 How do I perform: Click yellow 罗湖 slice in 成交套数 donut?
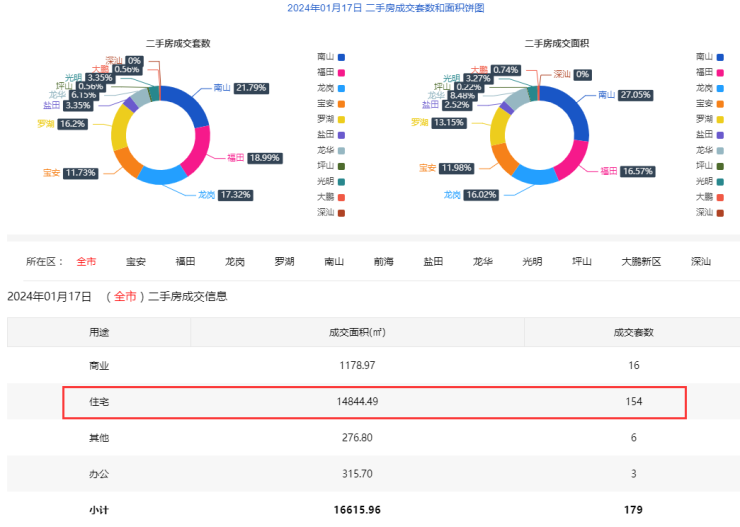pos(120,127)
